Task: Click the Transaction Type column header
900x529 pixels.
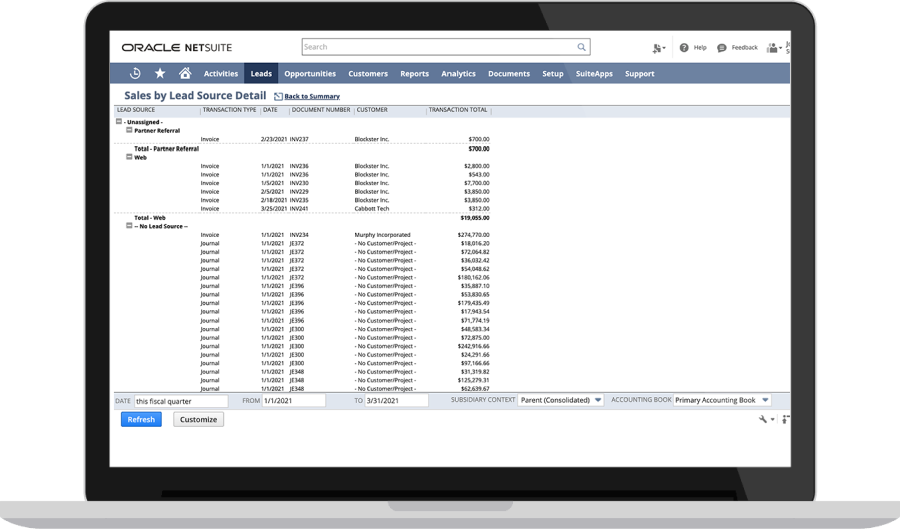Action: point(229,110)
